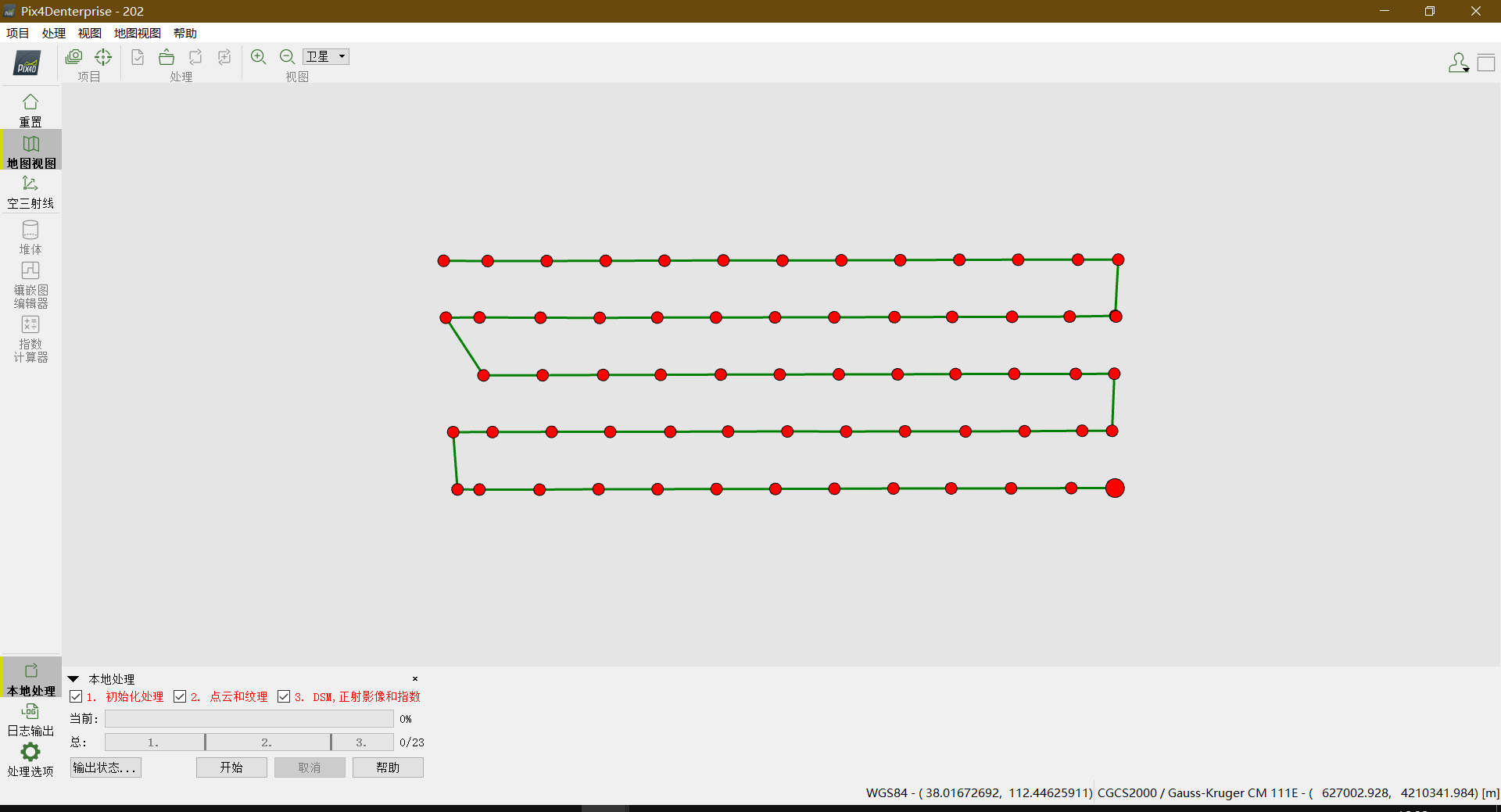Click the window layout icon top right
Viewport: 1501px width, 812px height.
pyautogui.click(x=1486, y=63)
